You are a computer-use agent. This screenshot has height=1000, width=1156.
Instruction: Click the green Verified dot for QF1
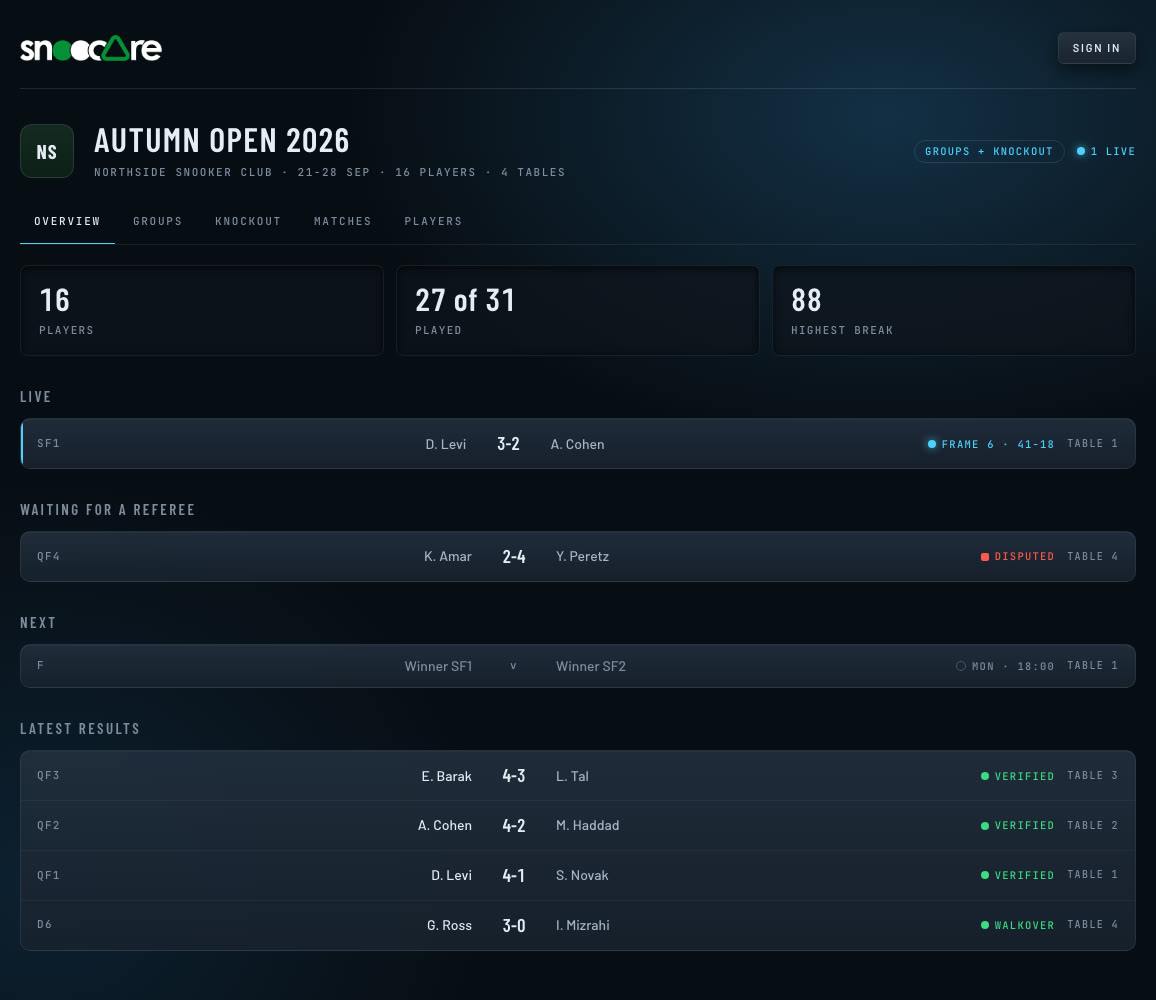[985, 875]
